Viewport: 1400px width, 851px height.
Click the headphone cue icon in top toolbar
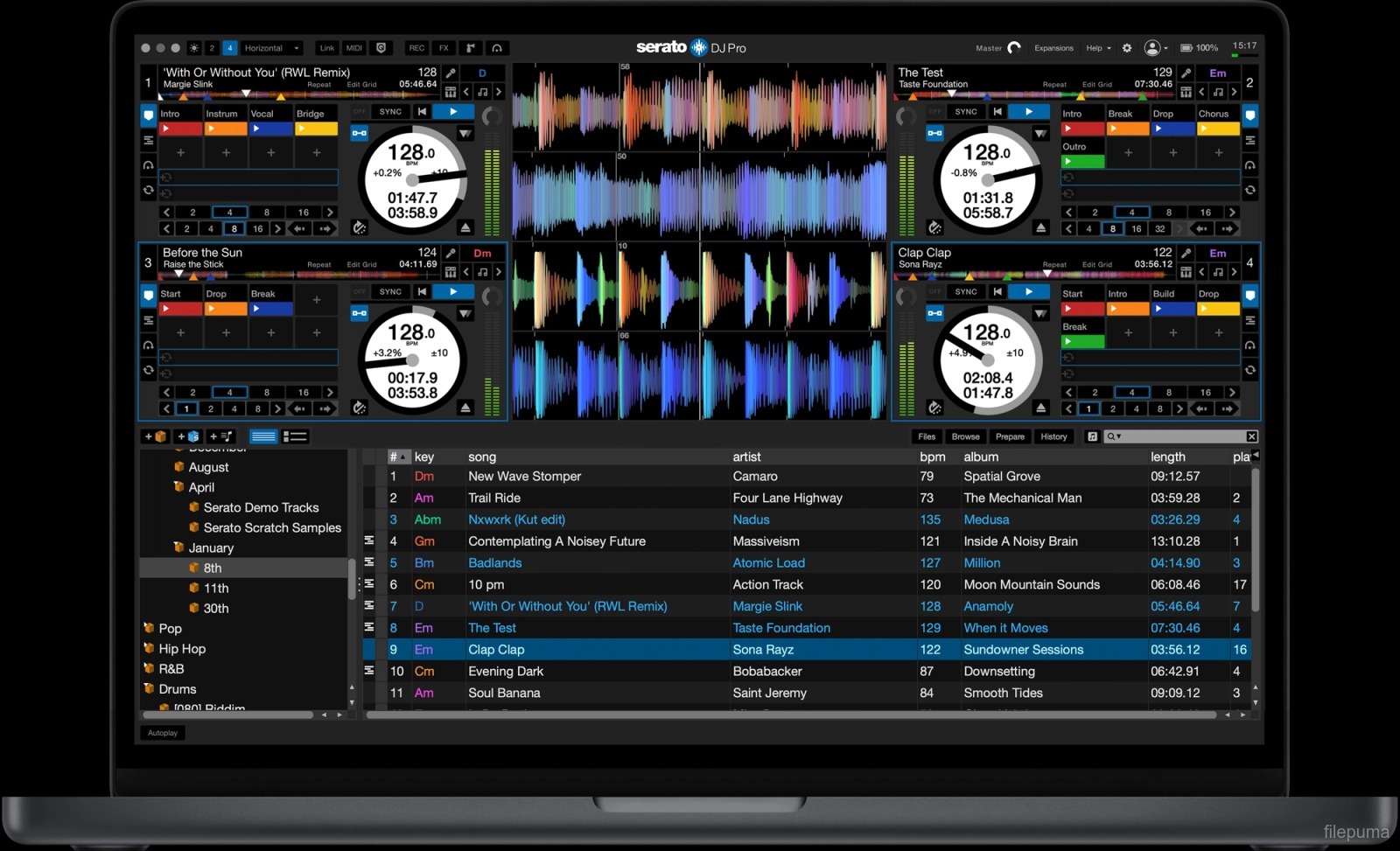(x=497, y=48)
